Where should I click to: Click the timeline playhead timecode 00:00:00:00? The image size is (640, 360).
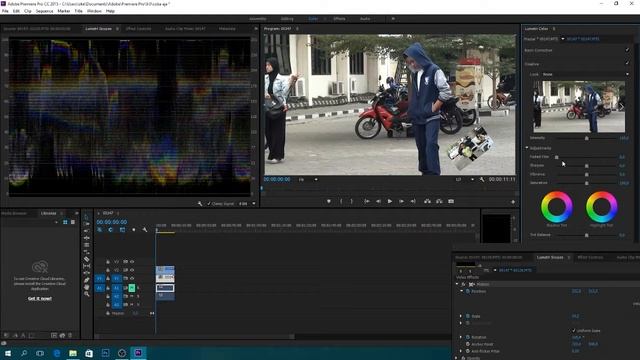pos(111,222)
